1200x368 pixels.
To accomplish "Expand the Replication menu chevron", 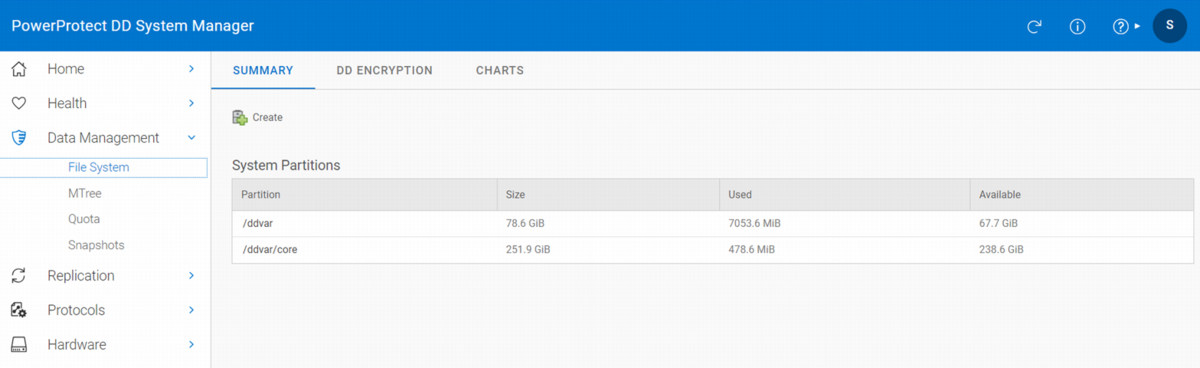I will pyautogui.click(x=191, y=276).
